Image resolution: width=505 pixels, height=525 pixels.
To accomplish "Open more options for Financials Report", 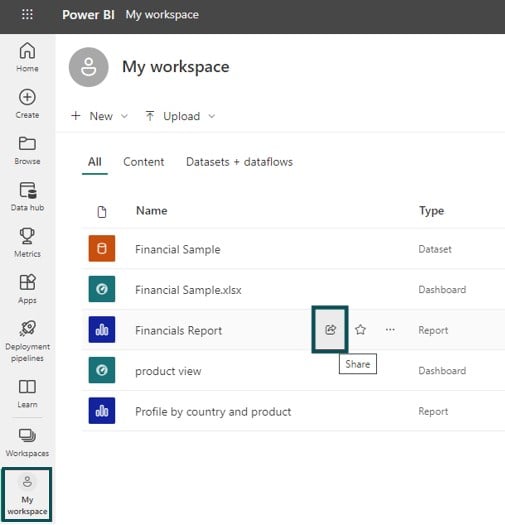I will coord(390,330).
